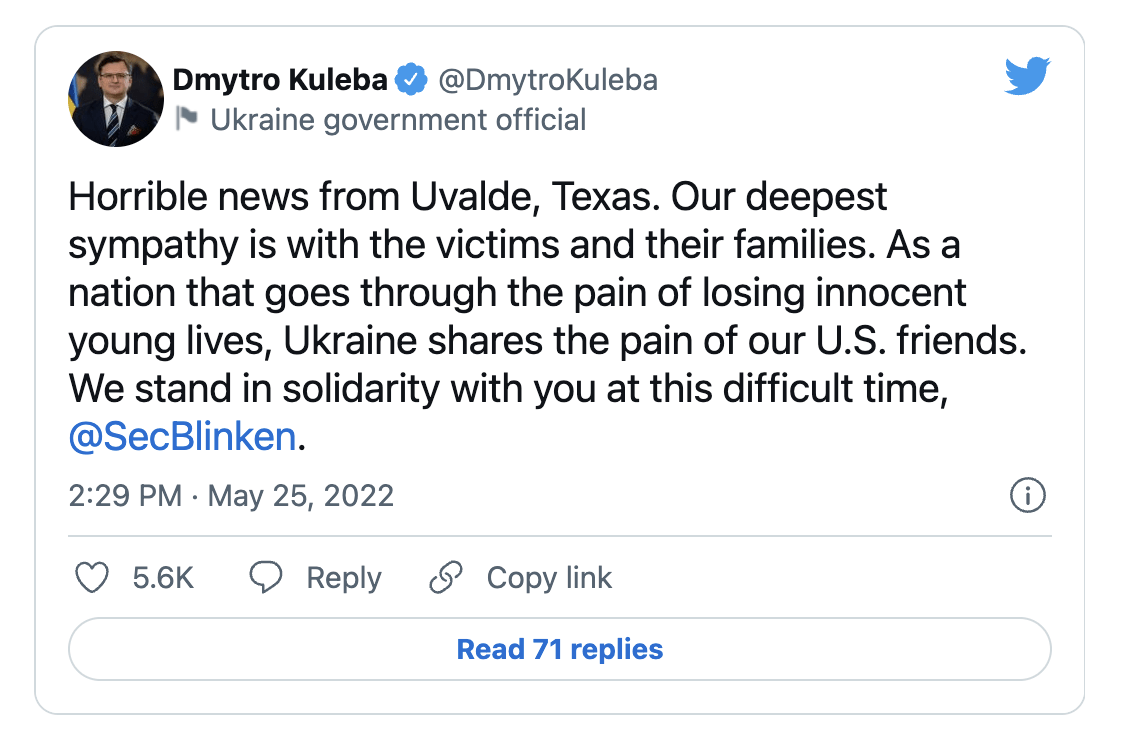This screenshot has height=744, width=1130.
Task: Open the Read 71 replies button
Action: (x=560, y=649)
